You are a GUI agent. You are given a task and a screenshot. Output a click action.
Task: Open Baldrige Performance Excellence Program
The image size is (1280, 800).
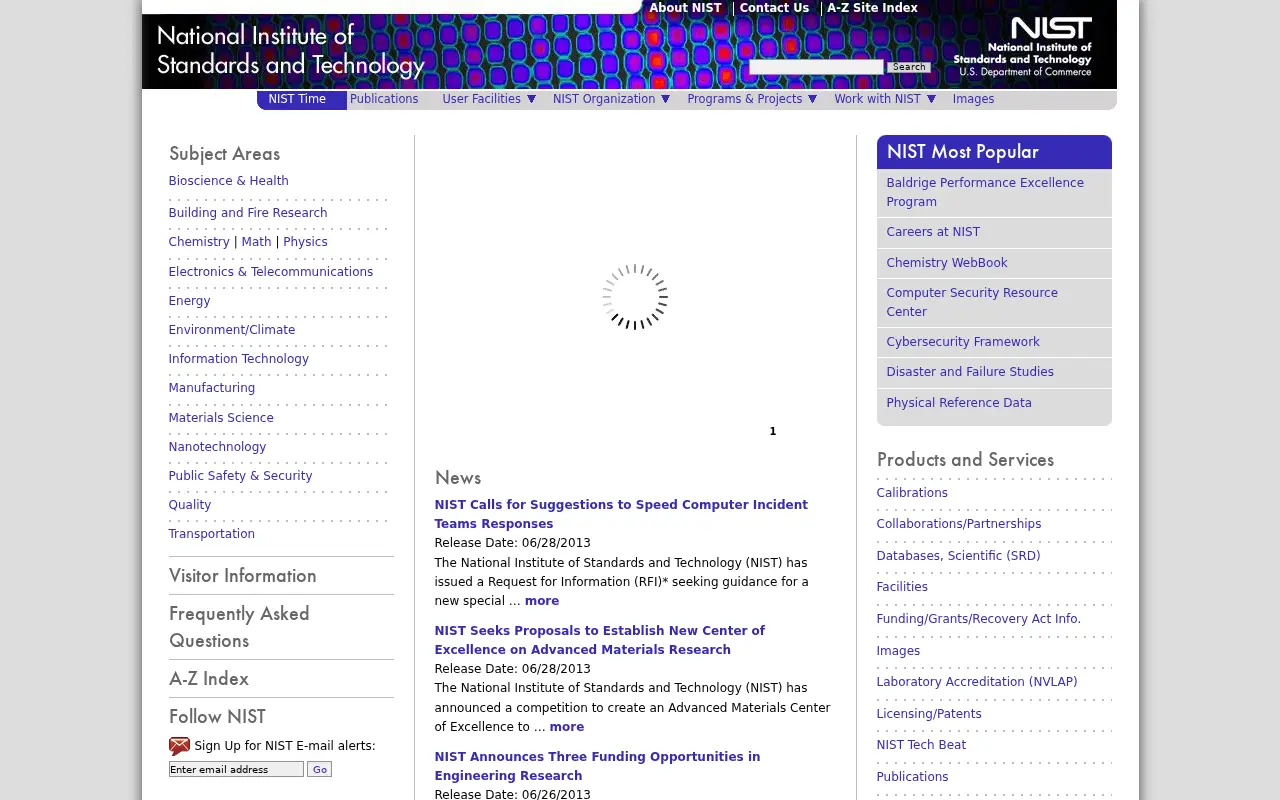click(985, 192)
